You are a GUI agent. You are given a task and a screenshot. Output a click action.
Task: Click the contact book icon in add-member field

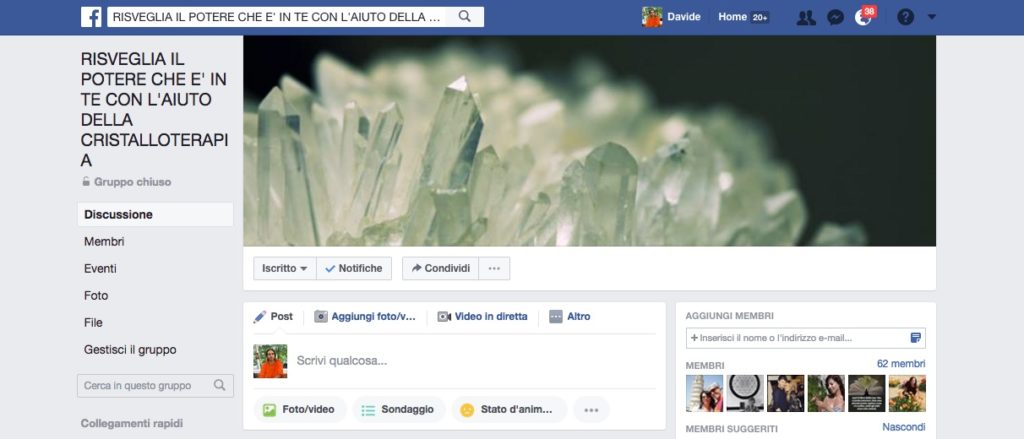click(x=916, y=338)
